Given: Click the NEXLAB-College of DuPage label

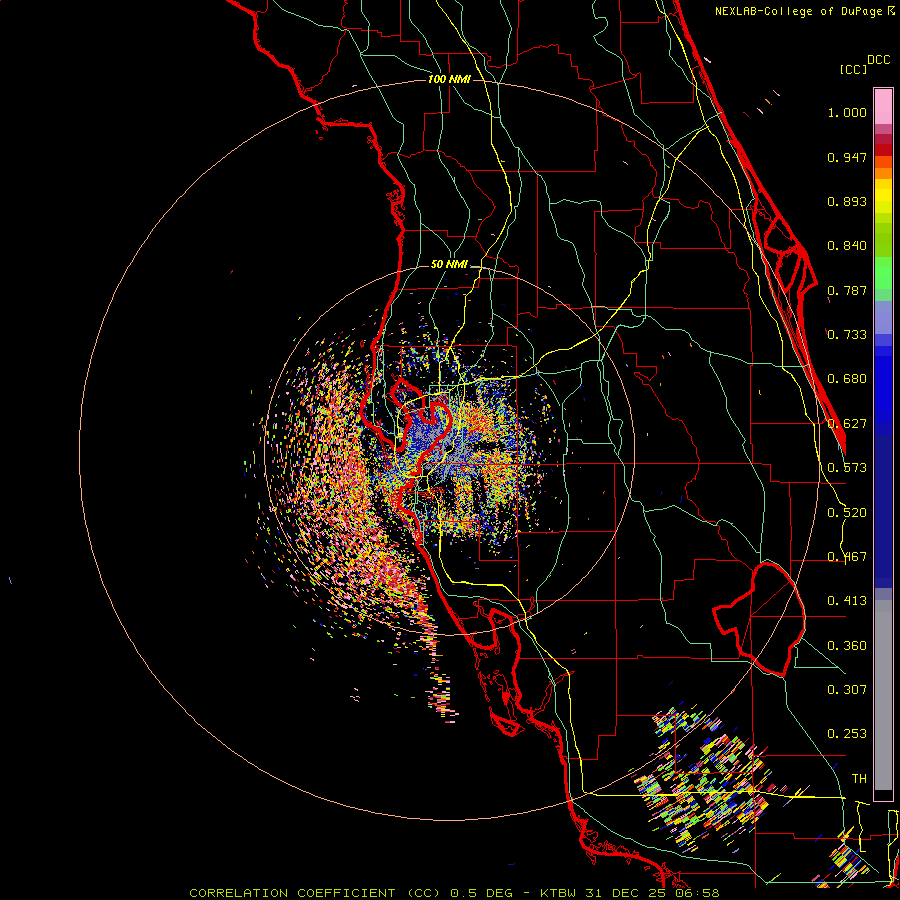Looking at the screenshot, I should pyautogui.click(x=800, y=11).
